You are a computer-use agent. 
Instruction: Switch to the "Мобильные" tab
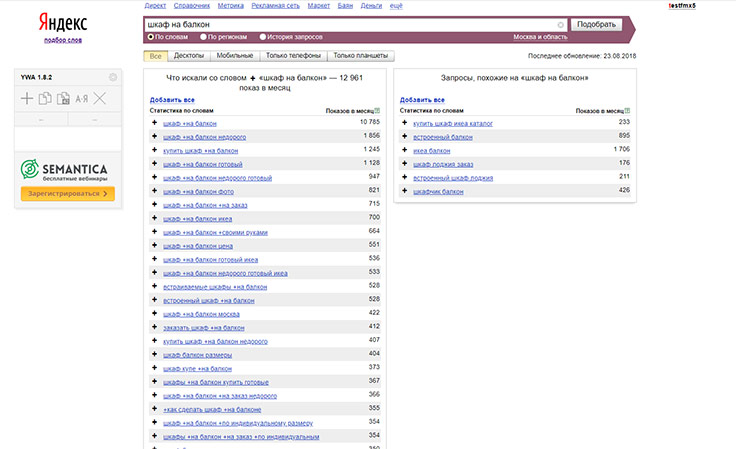(234, 57)
